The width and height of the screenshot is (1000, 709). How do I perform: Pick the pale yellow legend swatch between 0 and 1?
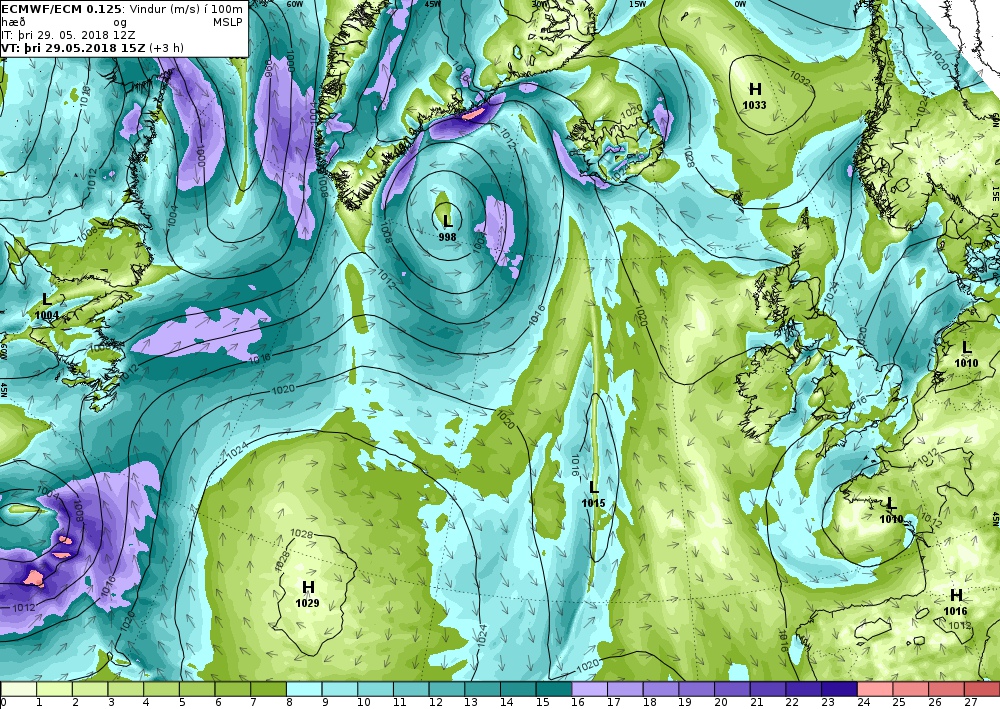pyautogui.click(x=18, y=689)
